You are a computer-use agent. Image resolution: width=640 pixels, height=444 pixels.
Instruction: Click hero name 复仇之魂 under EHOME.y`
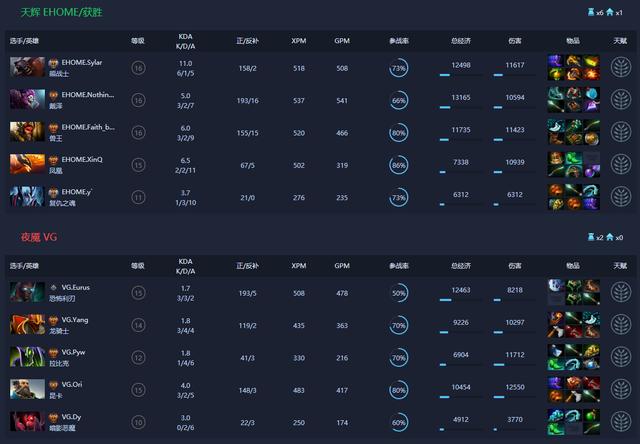click(x=62, y=203)
